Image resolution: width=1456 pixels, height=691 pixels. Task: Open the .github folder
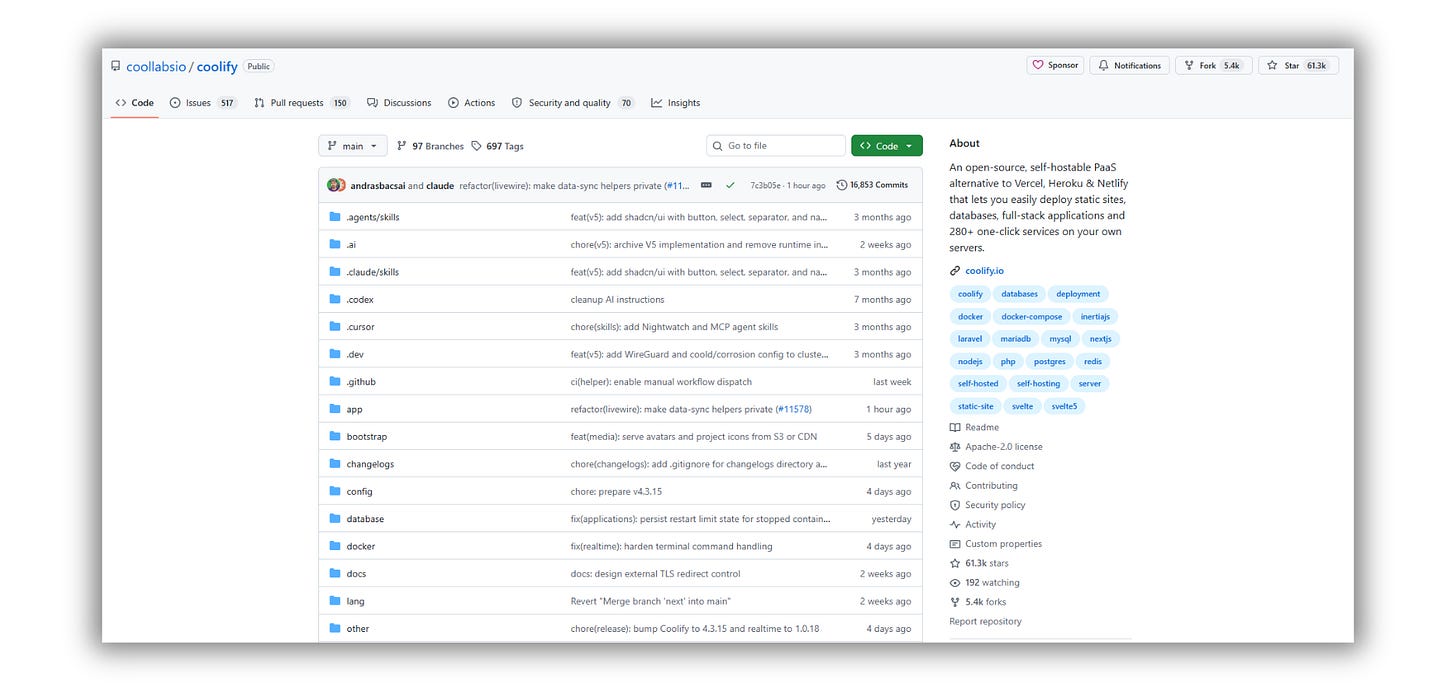[x=361, y=382]
